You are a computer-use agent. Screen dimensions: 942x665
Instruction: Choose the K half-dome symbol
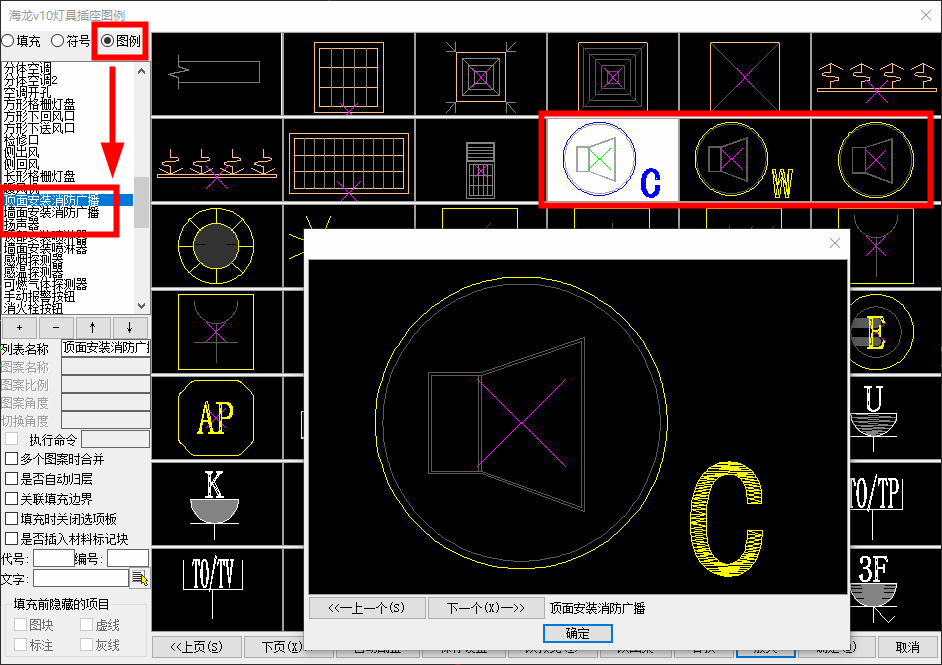point(215,497)
